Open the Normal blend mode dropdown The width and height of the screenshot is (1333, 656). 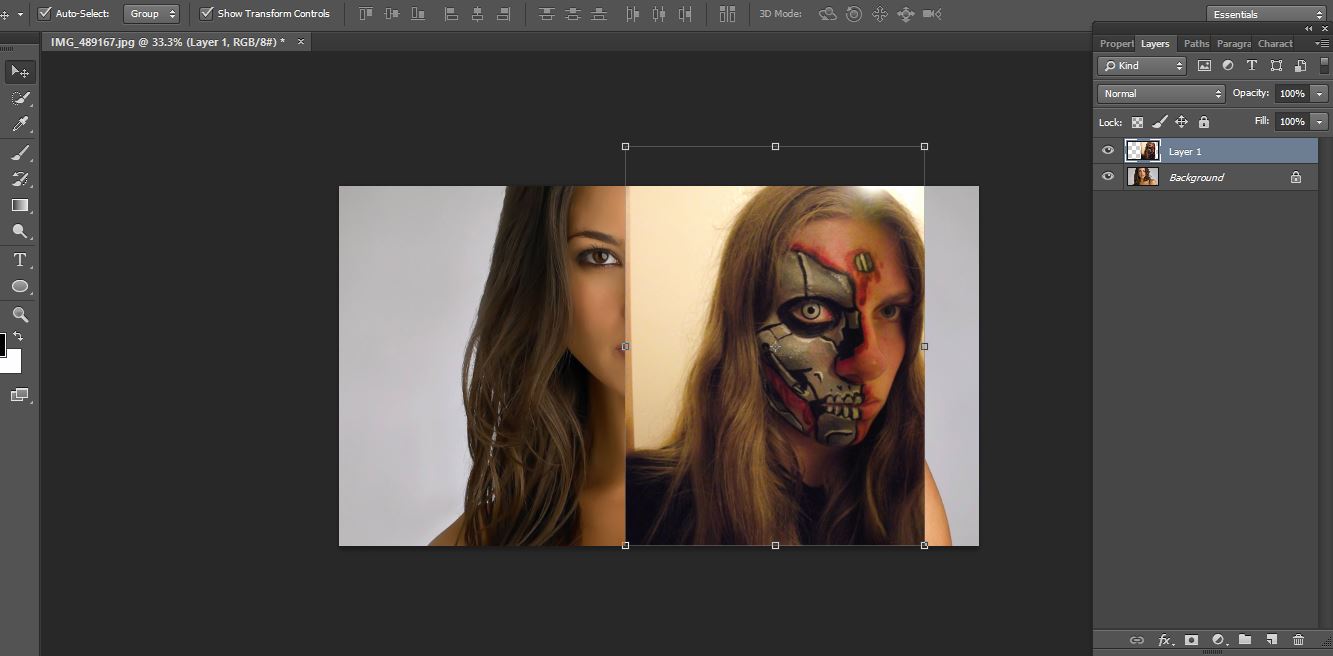point(1161,93)
